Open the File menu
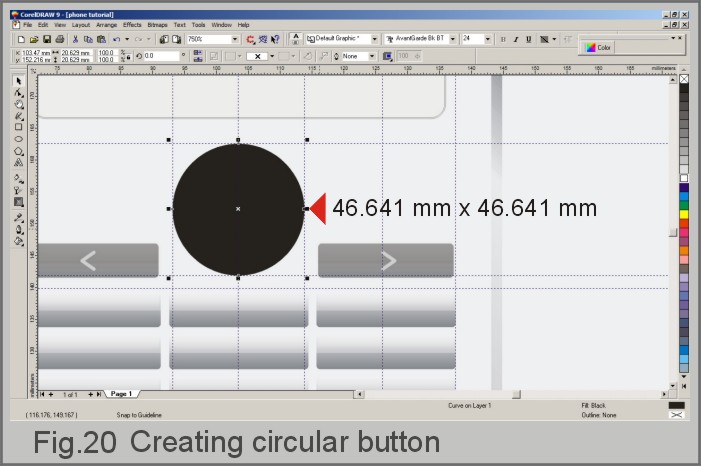 coord(27,25)
